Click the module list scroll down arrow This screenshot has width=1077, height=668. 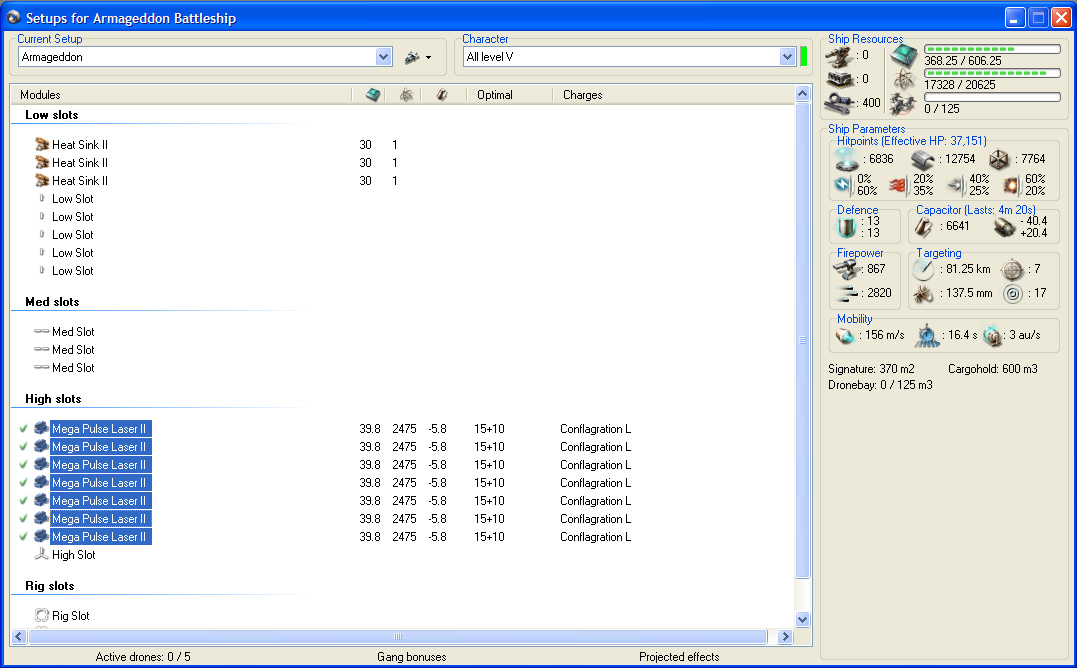tap(802, 619)
